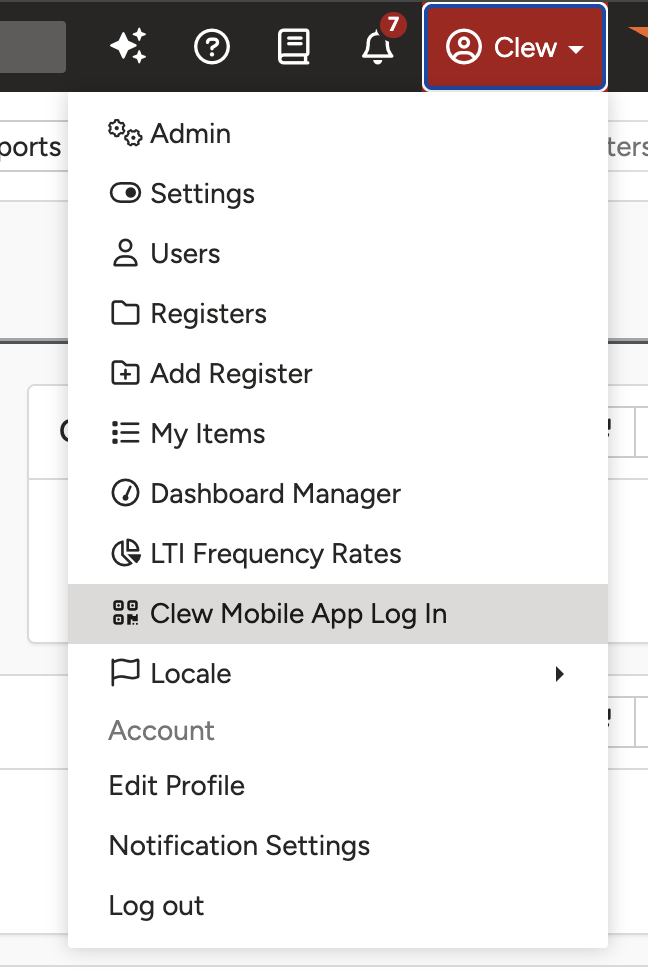Click the LTI Frequency Rates pie icon
Screen dimensions: 648x978
[126, 553]
